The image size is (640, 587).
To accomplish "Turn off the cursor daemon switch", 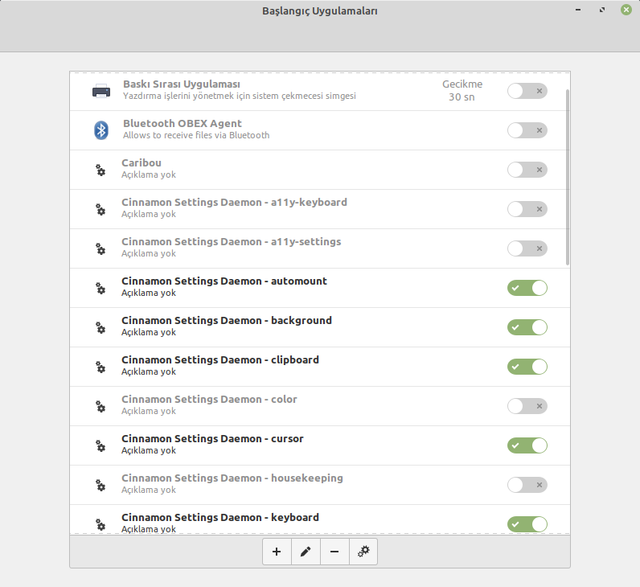I will 527,445.
